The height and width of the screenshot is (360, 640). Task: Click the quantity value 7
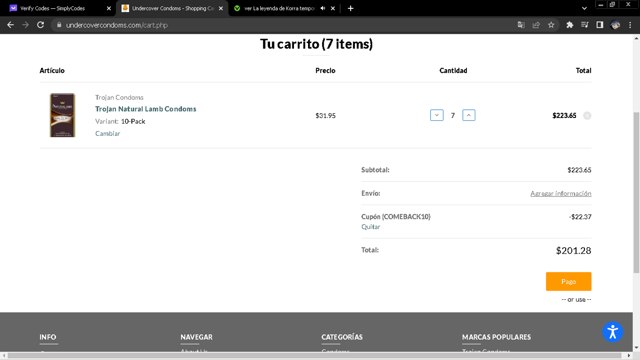coord(453,116)
